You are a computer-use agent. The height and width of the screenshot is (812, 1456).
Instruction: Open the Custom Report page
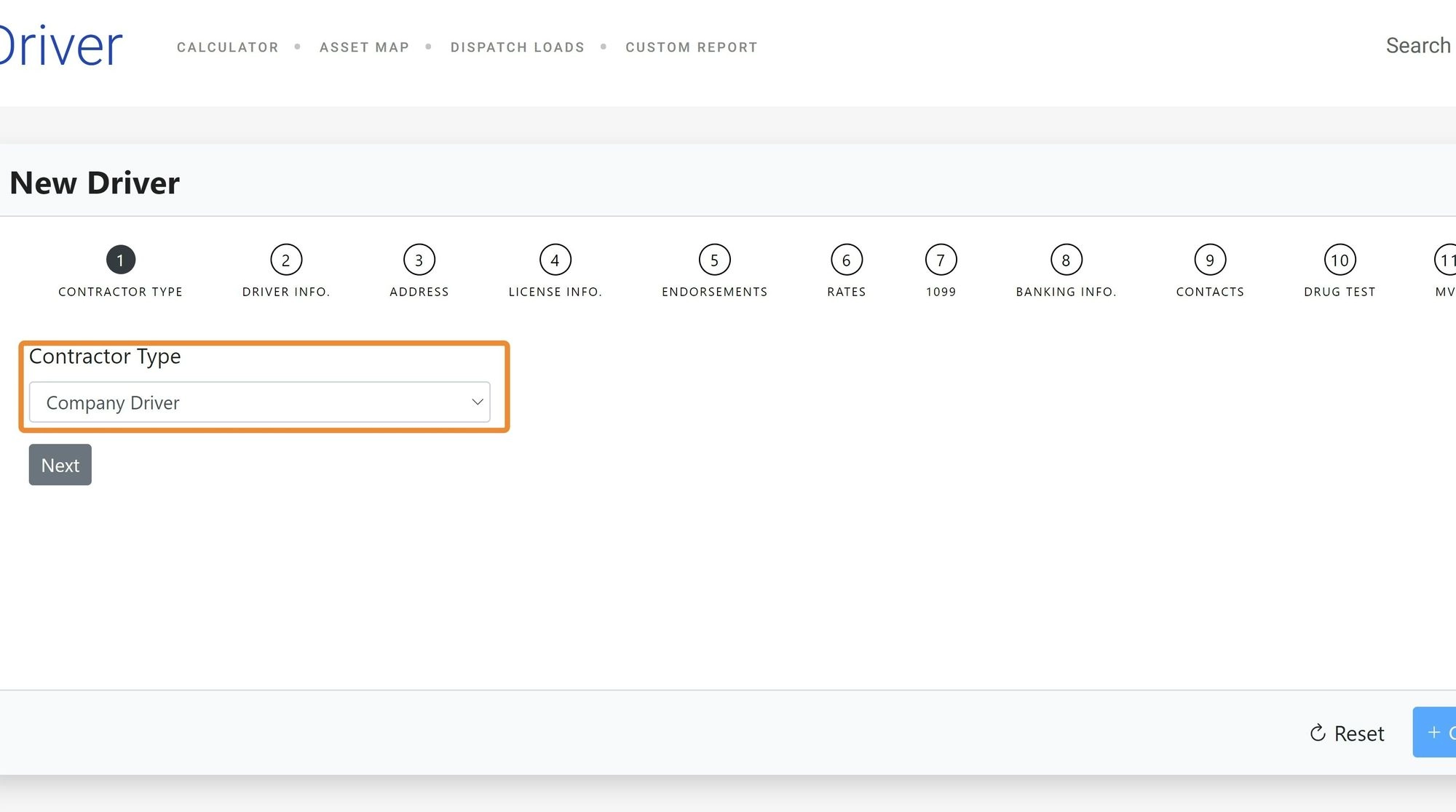[692, 47]
